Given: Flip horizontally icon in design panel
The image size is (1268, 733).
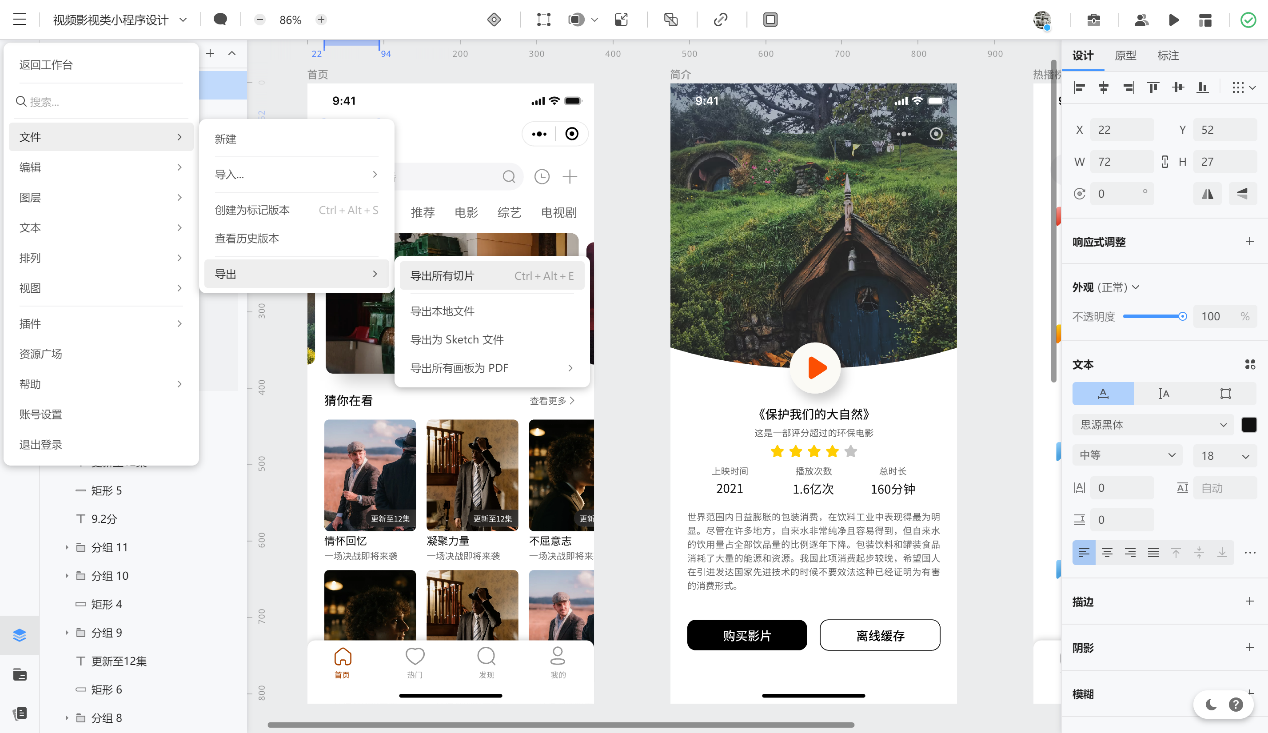Looking at the screenshot, I should coord(1209,194).
